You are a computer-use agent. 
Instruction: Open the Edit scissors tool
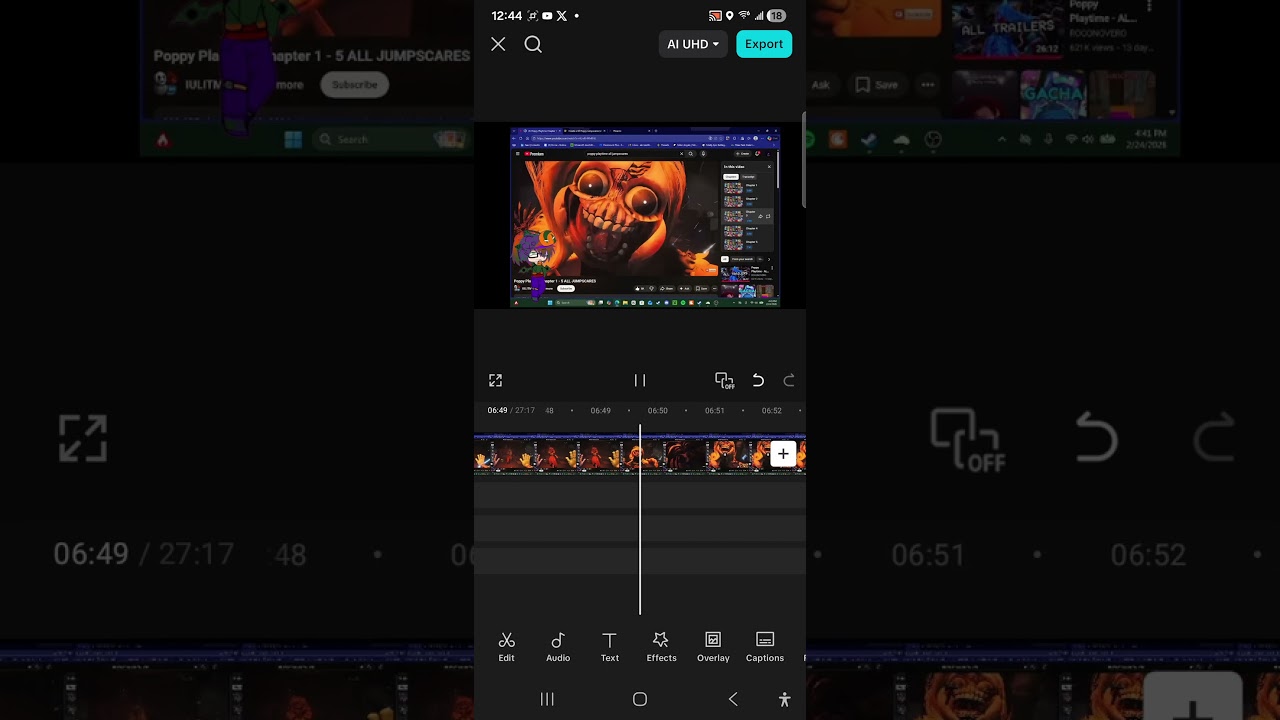[x=507, y=647]
